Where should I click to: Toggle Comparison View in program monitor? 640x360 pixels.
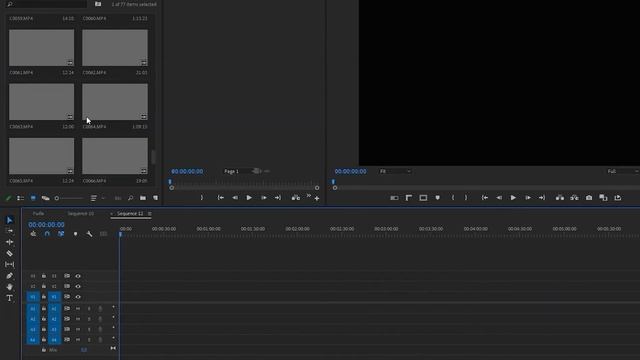[x=603, y=198]
